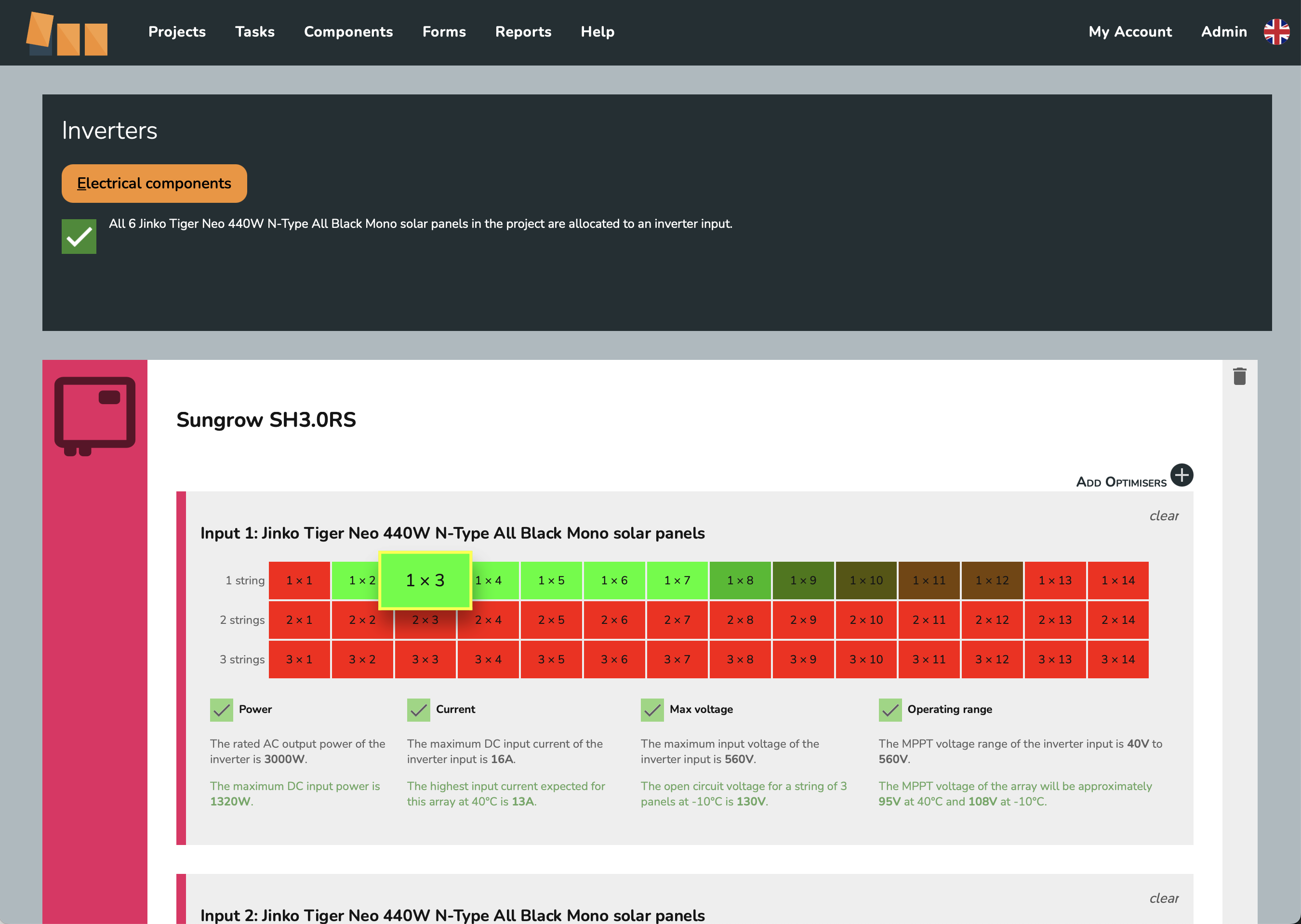1301x924 pixels.
Task: Select the highlighted 1 × 3 configuration
Action: pos(425,581)
